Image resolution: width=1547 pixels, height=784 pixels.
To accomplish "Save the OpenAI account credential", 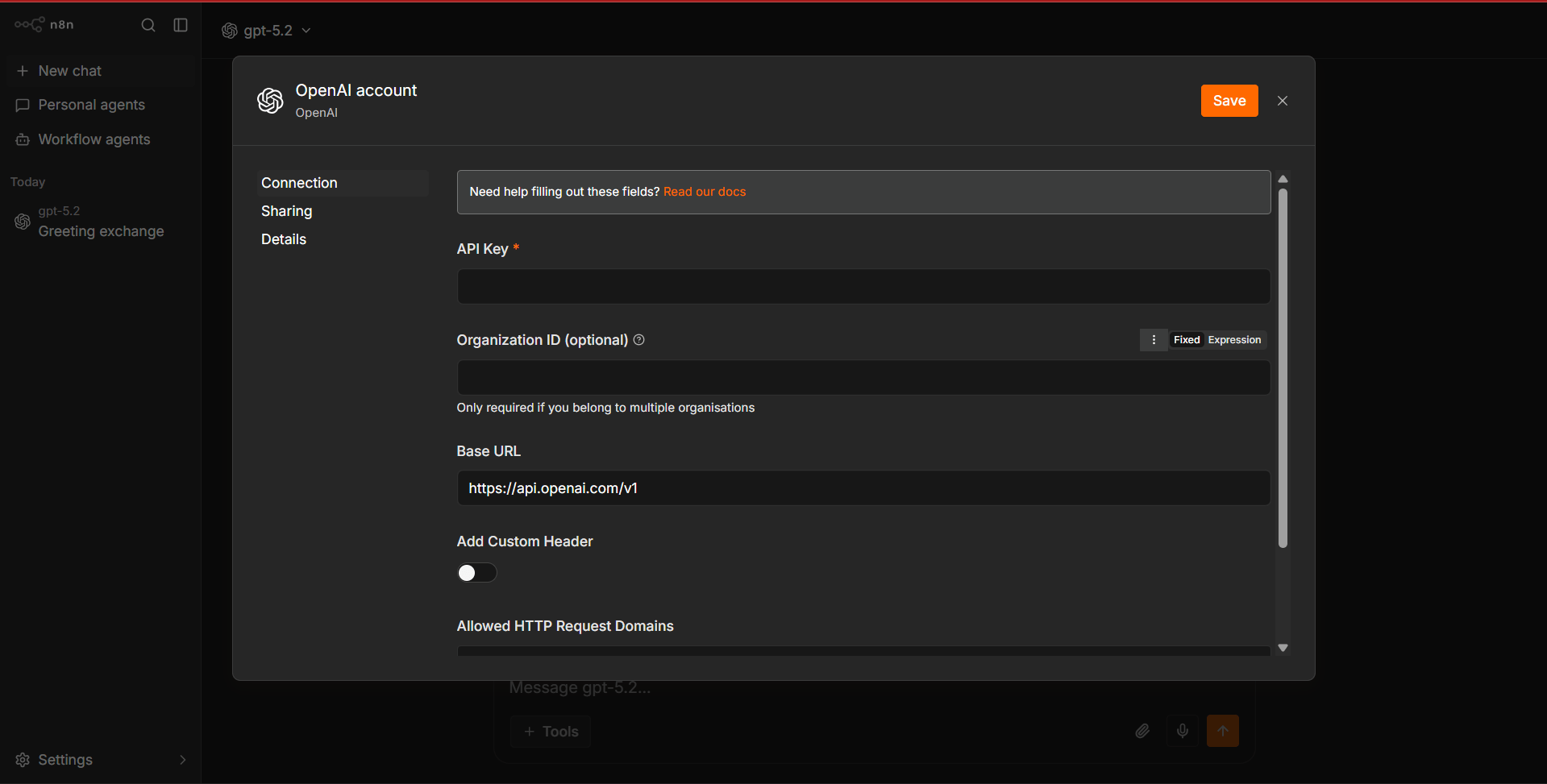I will coord(1229,101).
